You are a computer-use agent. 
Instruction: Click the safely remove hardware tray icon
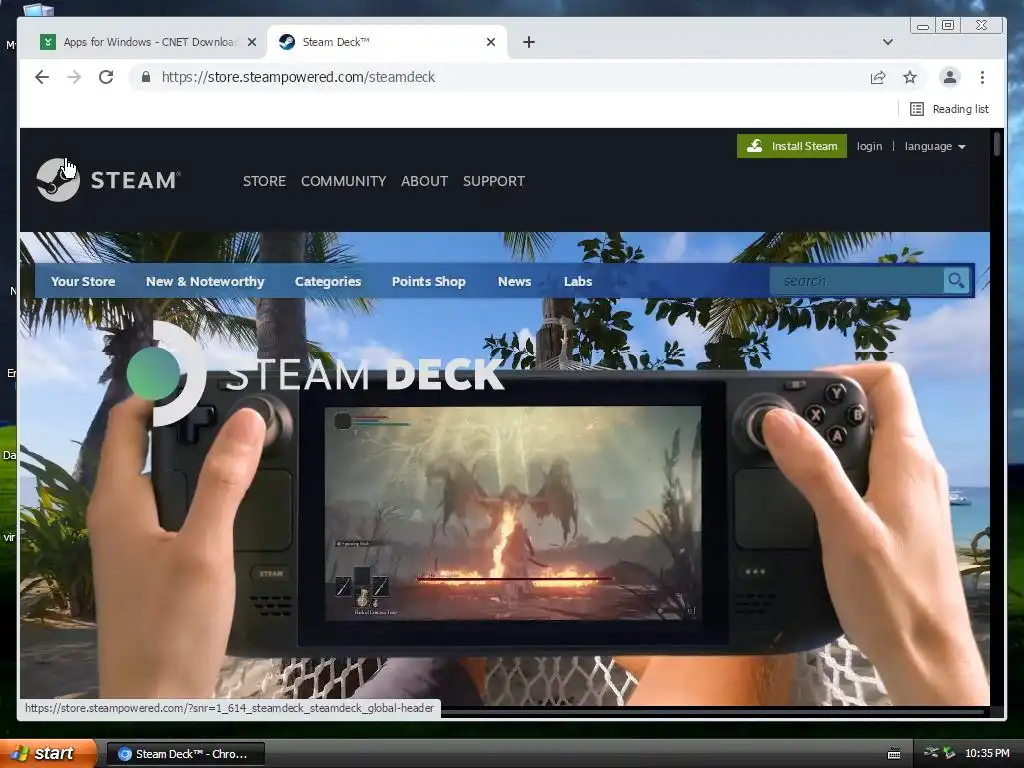(x=949, y=753)
